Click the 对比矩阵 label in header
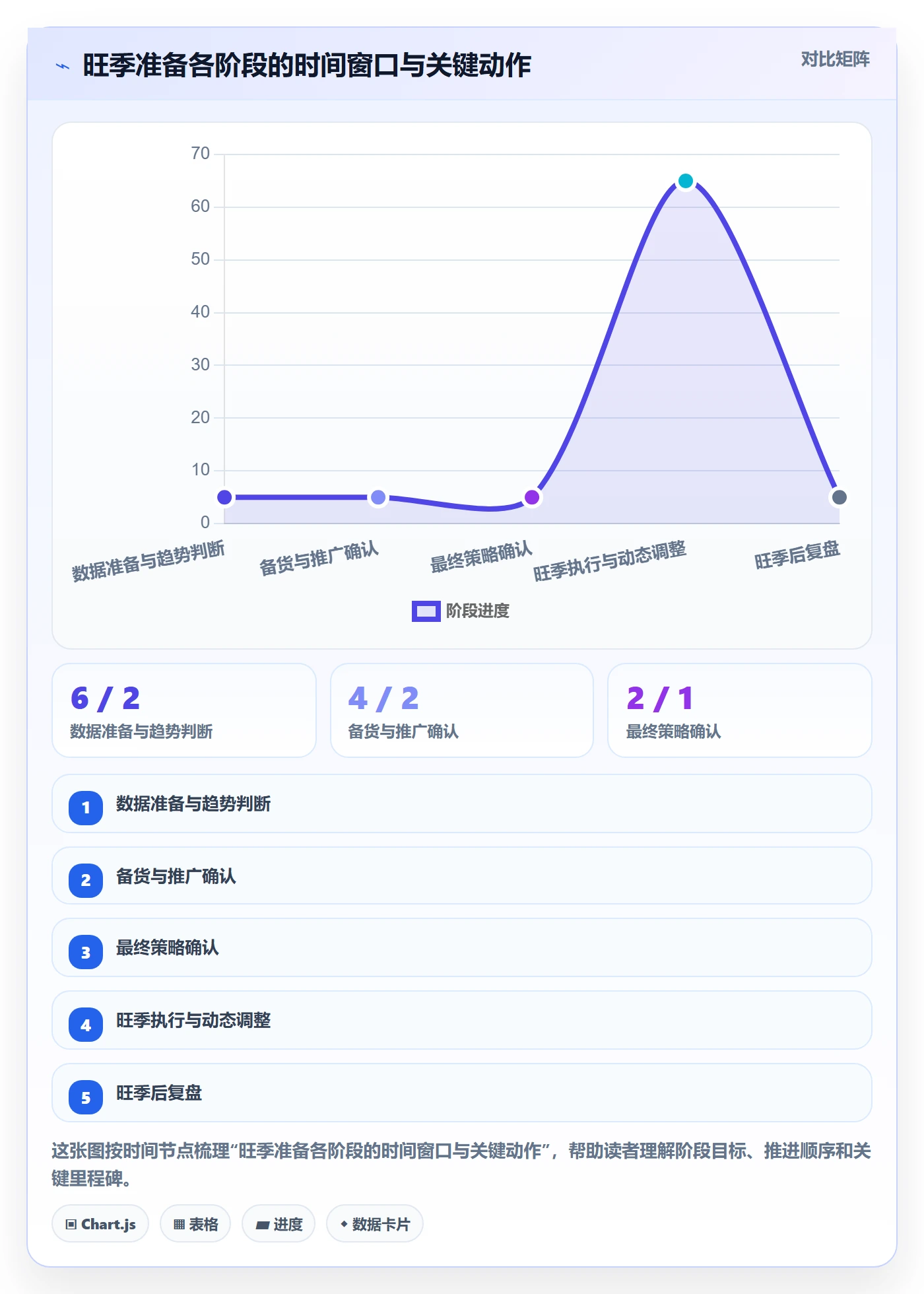924x1294 pixels. (836, 59)
